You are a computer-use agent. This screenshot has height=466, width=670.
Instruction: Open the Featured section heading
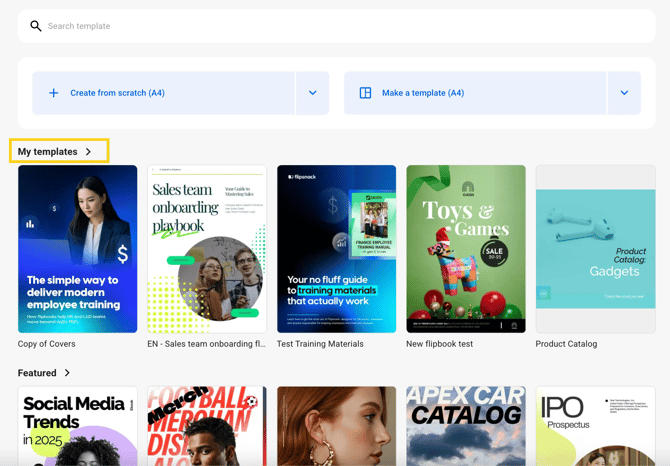[37, 373]
